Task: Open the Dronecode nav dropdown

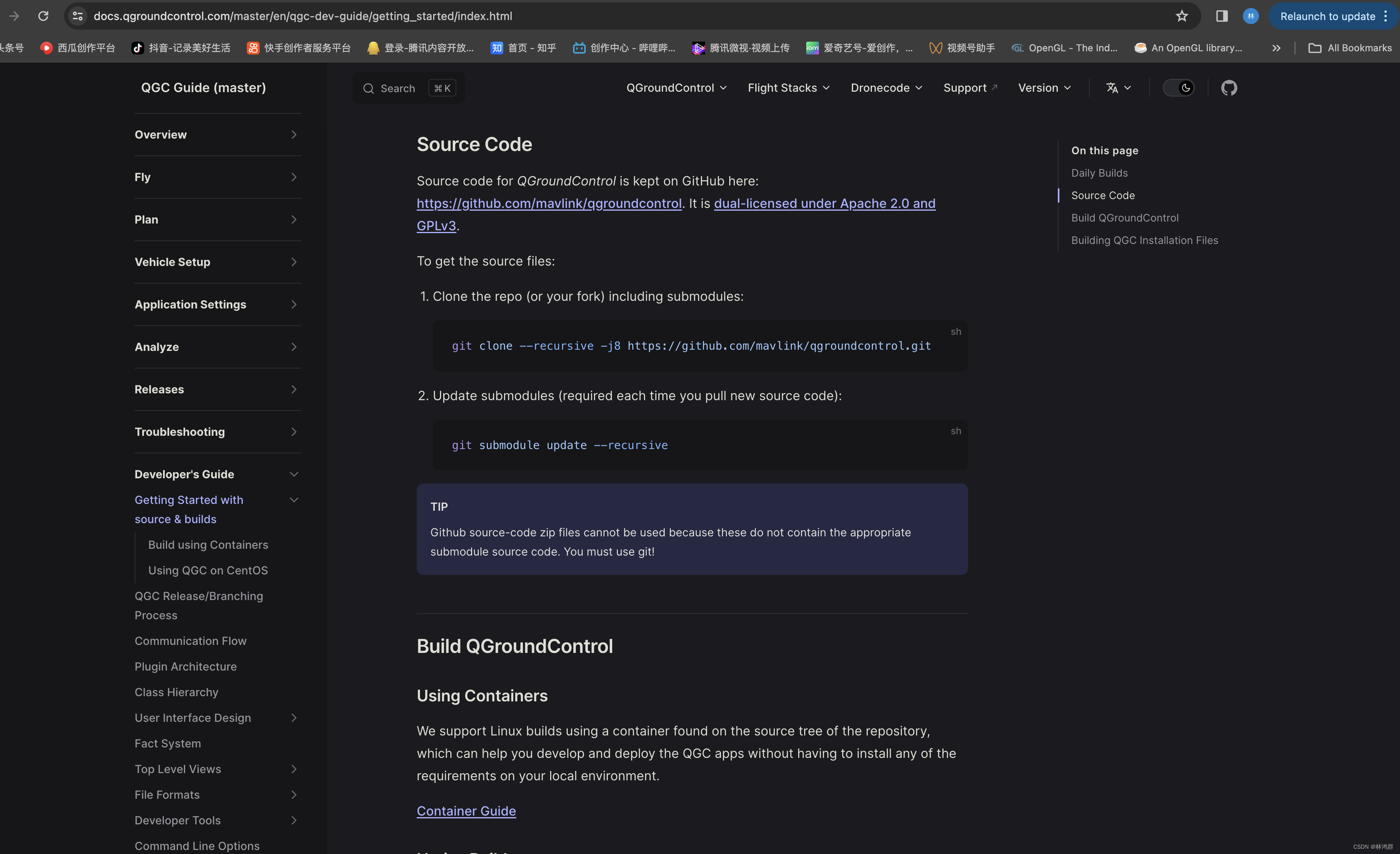Action: tap(886, 88)
